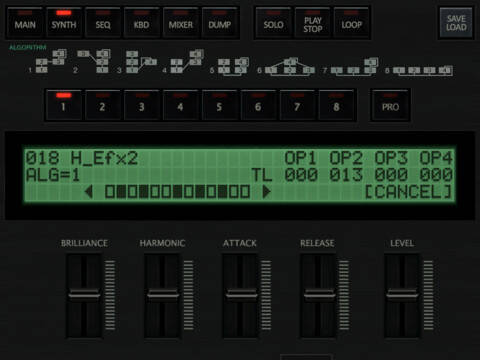Switch to the MIXER tab
This screenshot has height=360, width=480.
pos(181,23)
